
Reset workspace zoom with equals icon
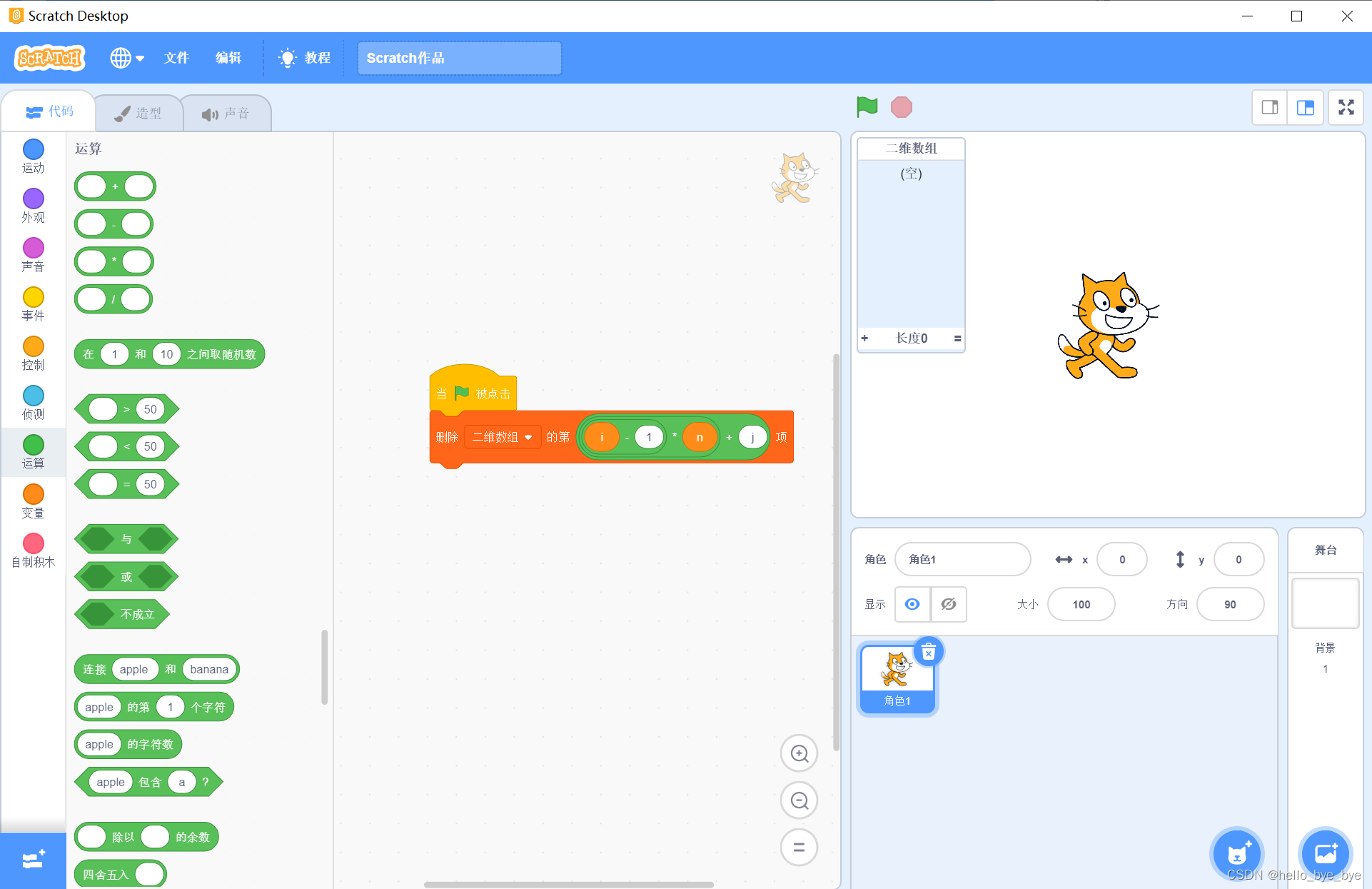(799, 848)
